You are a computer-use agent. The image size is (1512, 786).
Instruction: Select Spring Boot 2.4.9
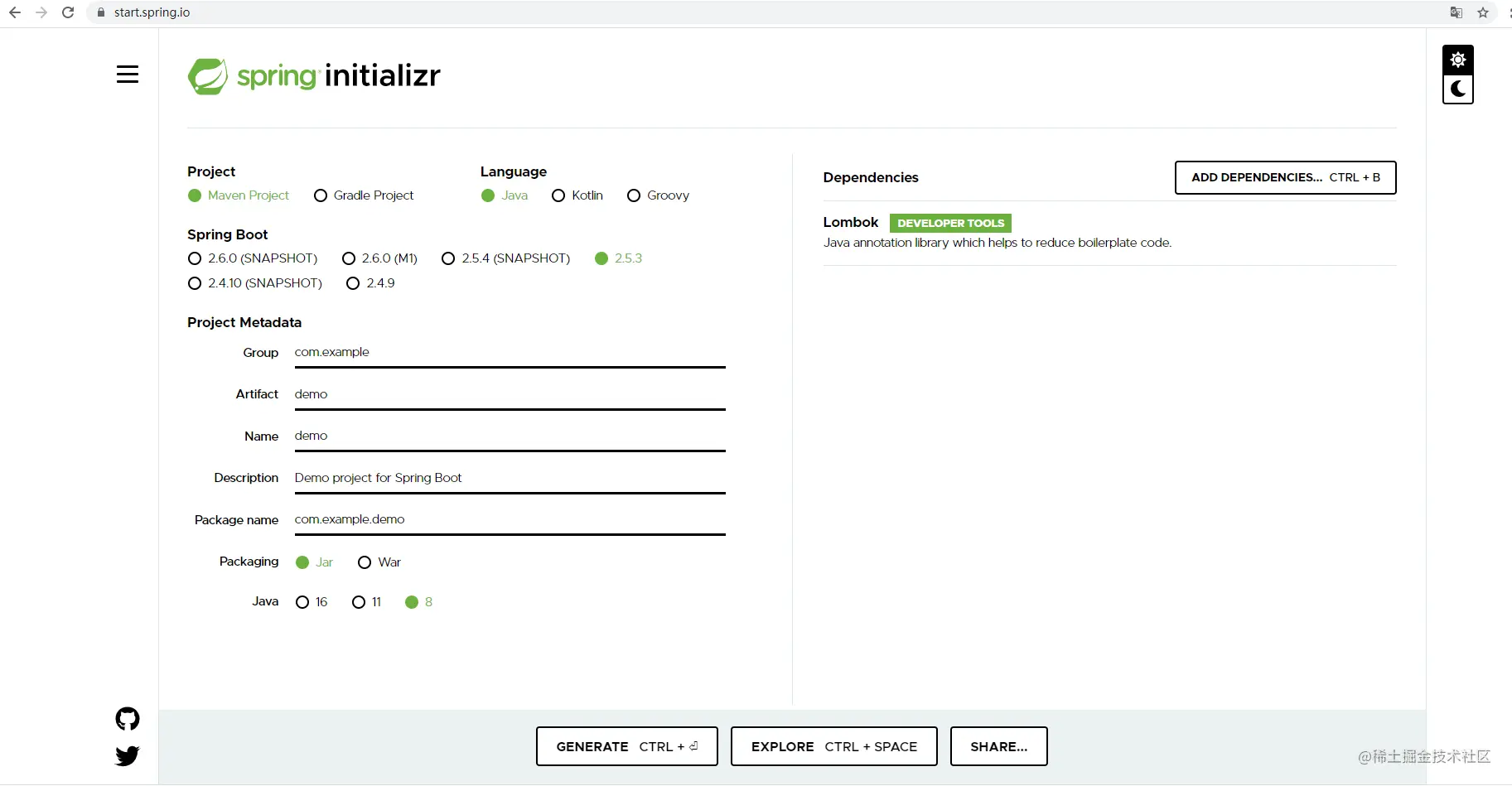(x=370, y=283)
